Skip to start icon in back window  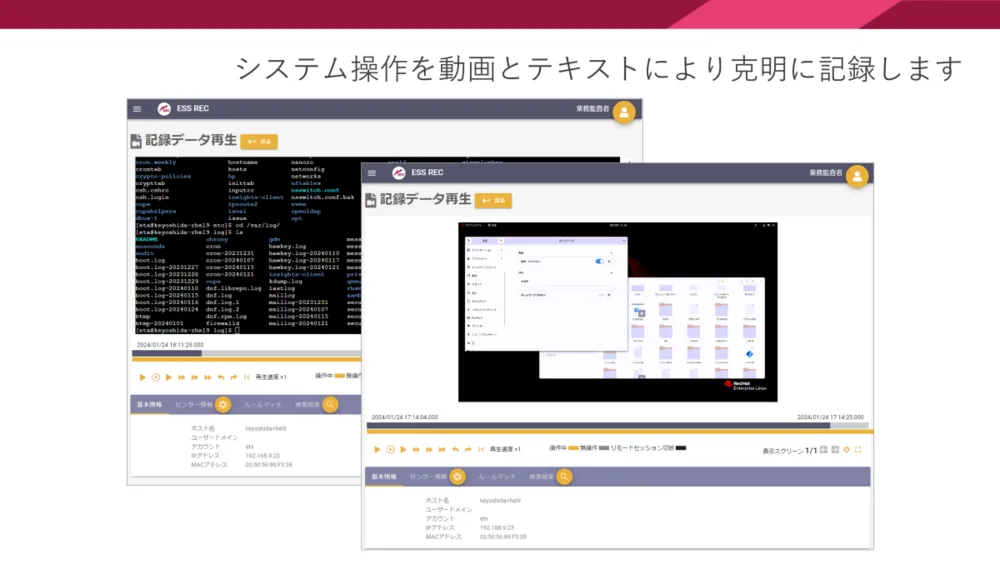pyautogui.click(x=246, y=378)
